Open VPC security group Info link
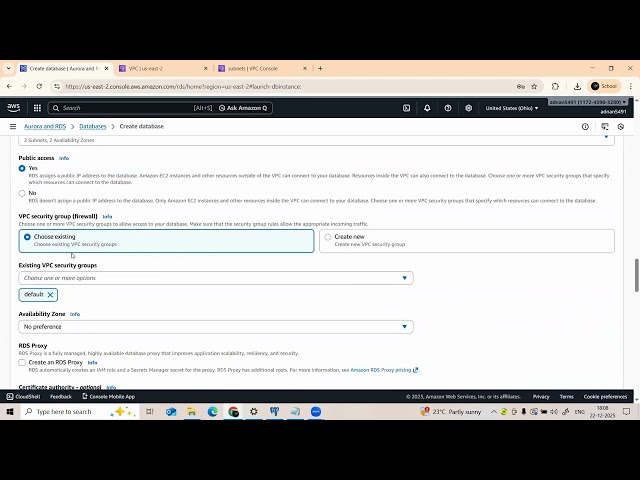This screenshot has width=640, height=480. coord(107,216)
